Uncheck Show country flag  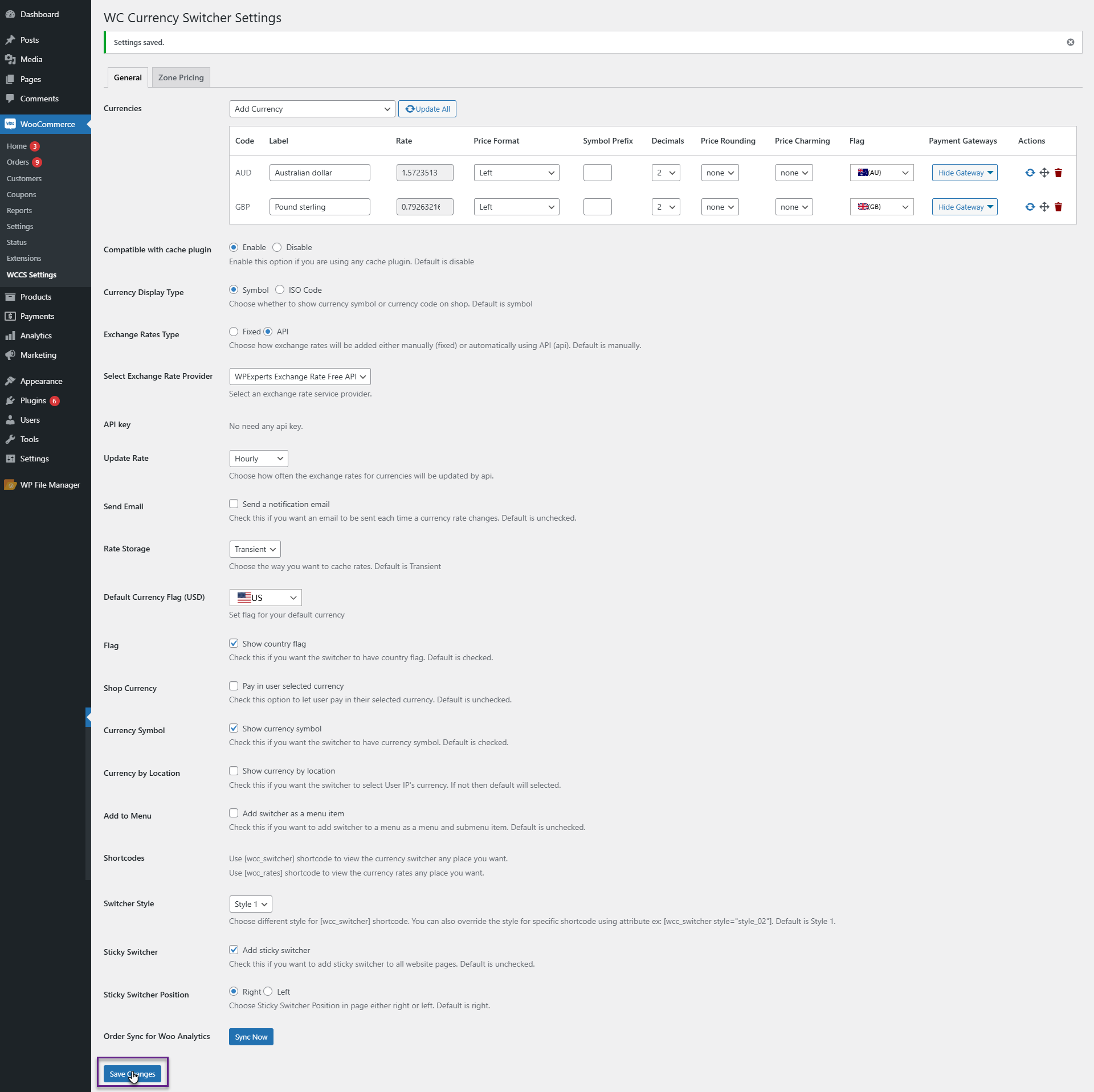pos(234,643)
